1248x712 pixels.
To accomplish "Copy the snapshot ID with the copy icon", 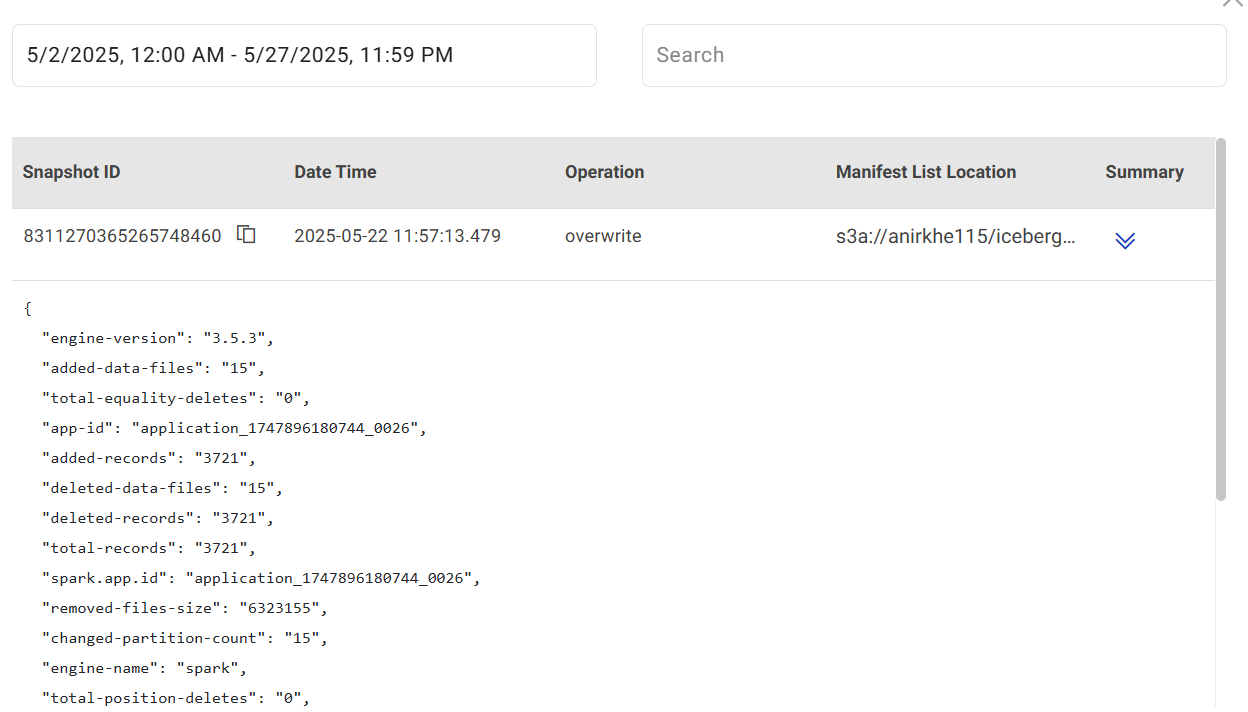I will [246, 235].
